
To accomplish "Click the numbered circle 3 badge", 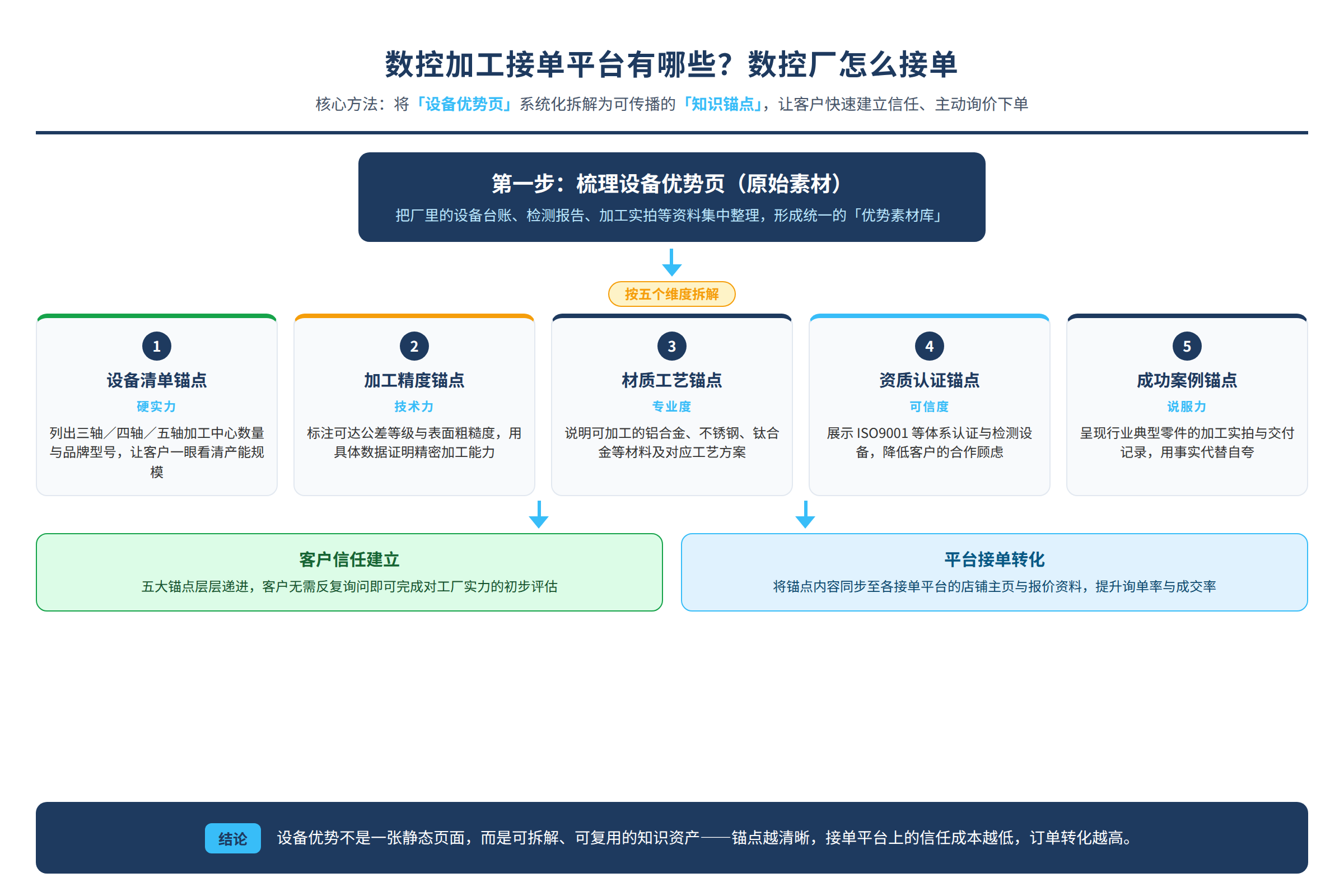I will [x=672, y=346].
